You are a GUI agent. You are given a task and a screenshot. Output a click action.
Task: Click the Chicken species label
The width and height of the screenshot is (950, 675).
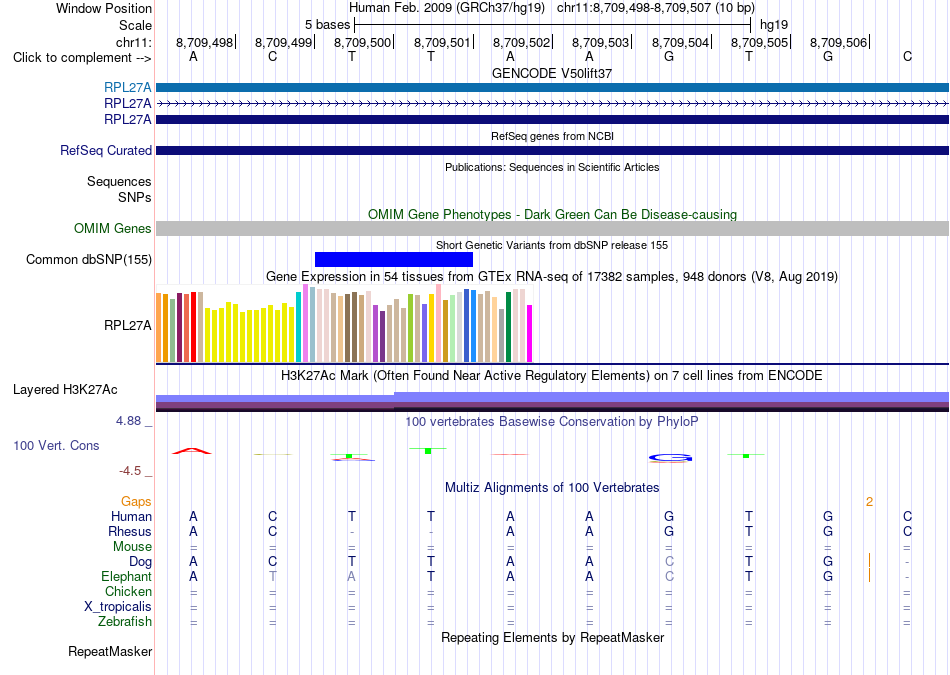click(128, 591)
